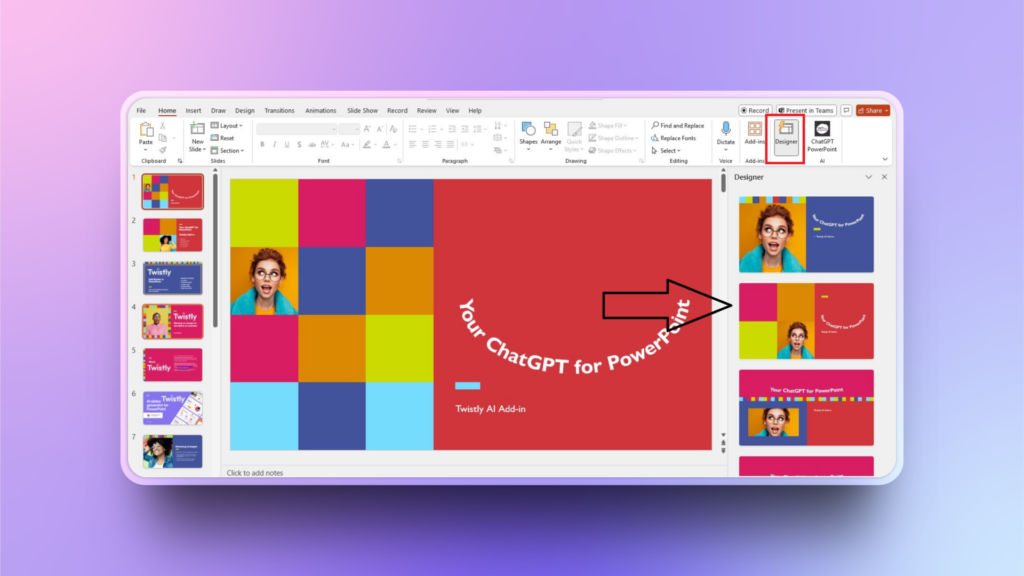Select the Twistly AI Add-in subtitle text
This screenshot has height=576, width=1024.
(x=490, y=409)
